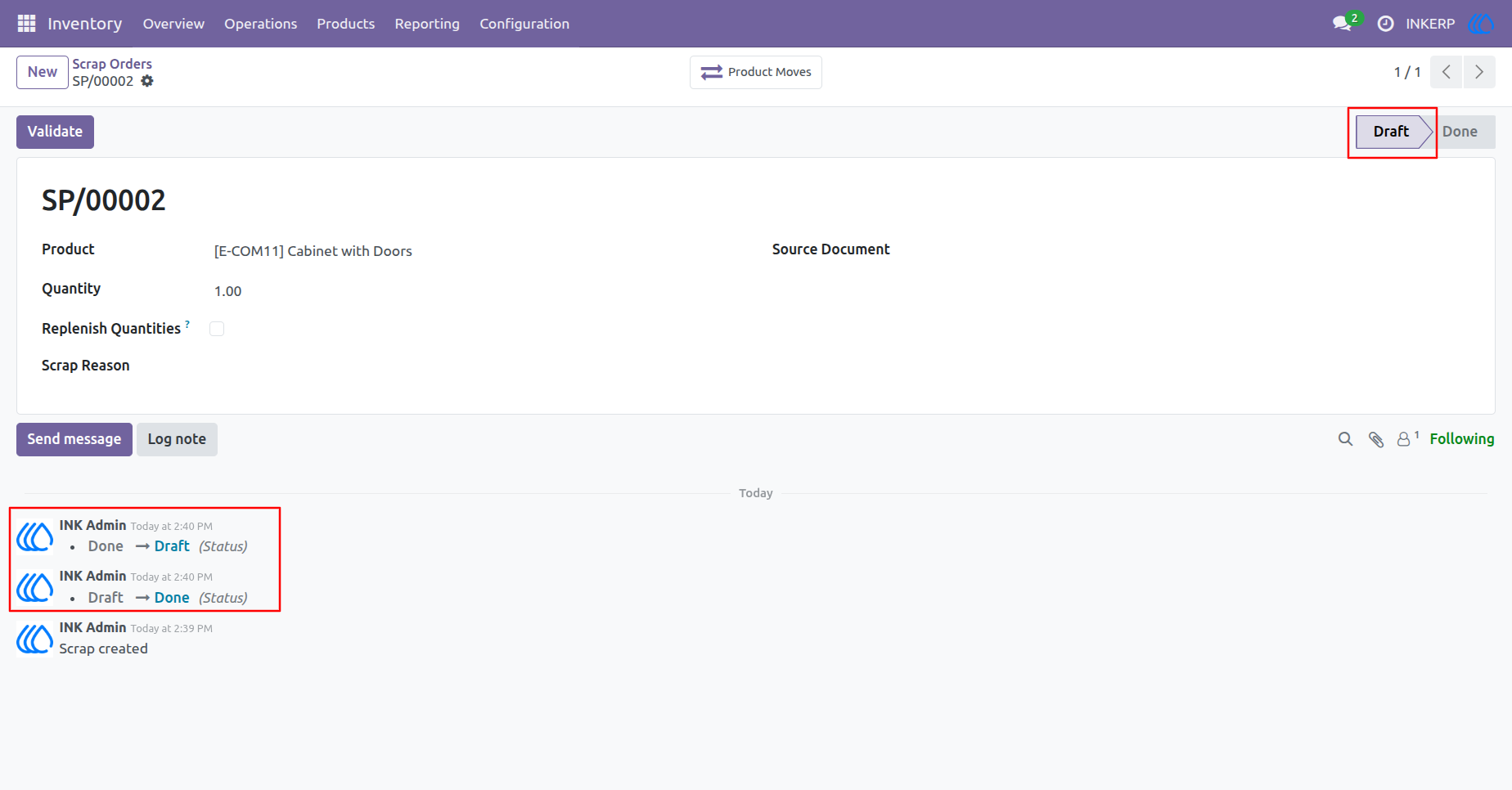The width and height of the screenshot is (1512, 790).
Task: Click the Send message button
Action: (74, 439)
